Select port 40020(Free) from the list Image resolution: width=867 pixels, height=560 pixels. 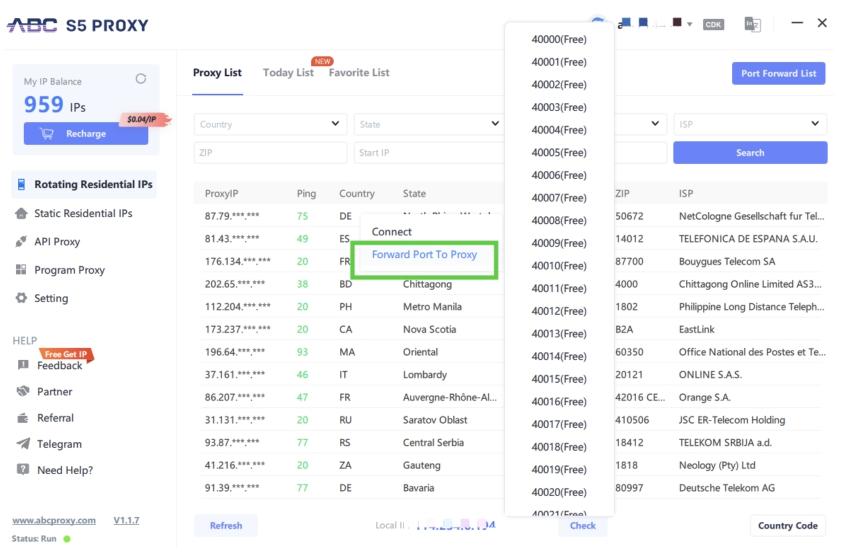pyautogui.click(x=559, y=492)
